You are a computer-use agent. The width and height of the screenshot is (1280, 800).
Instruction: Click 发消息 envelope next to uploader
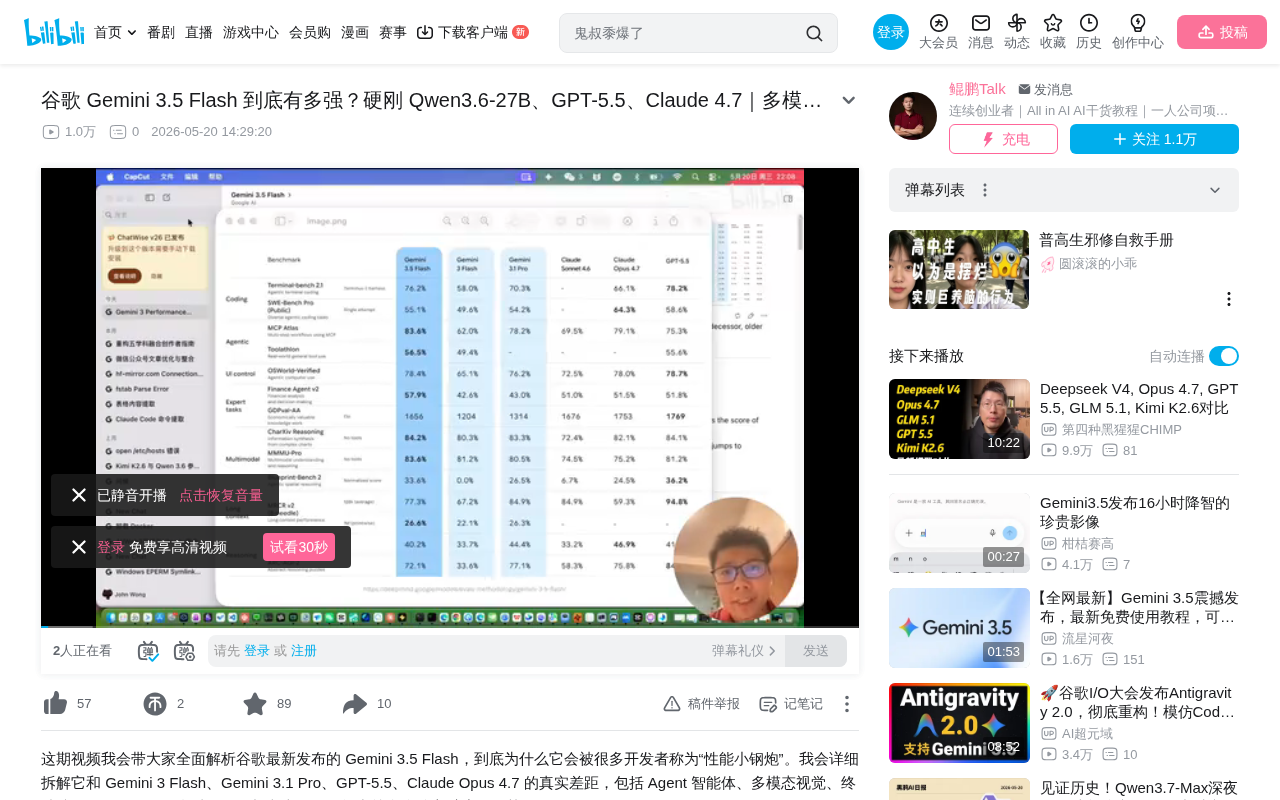pos(1046,89)
